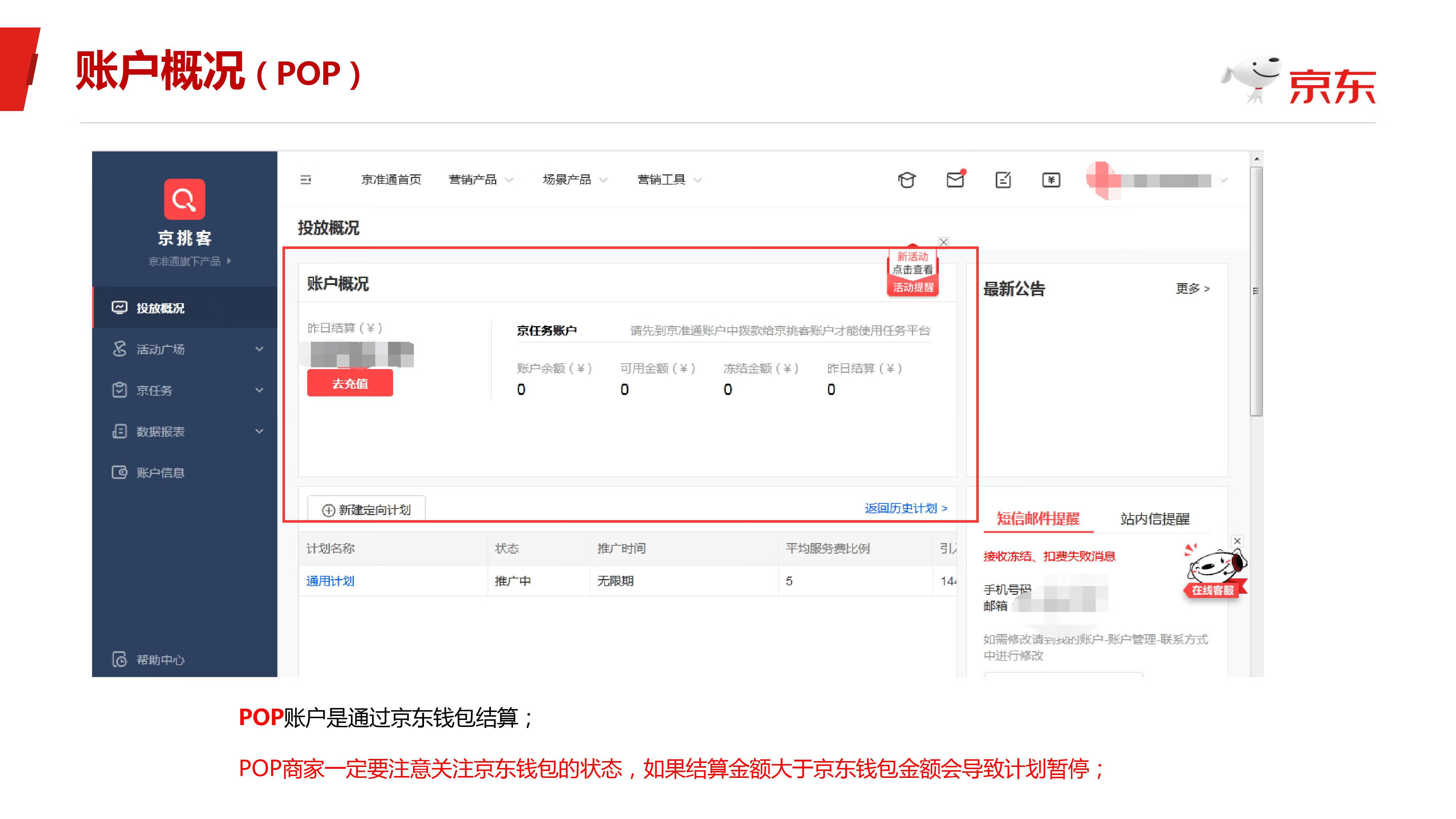Click the 账户余额 value 0
The image size is (1456, 819).
click(x=521, y=389)
